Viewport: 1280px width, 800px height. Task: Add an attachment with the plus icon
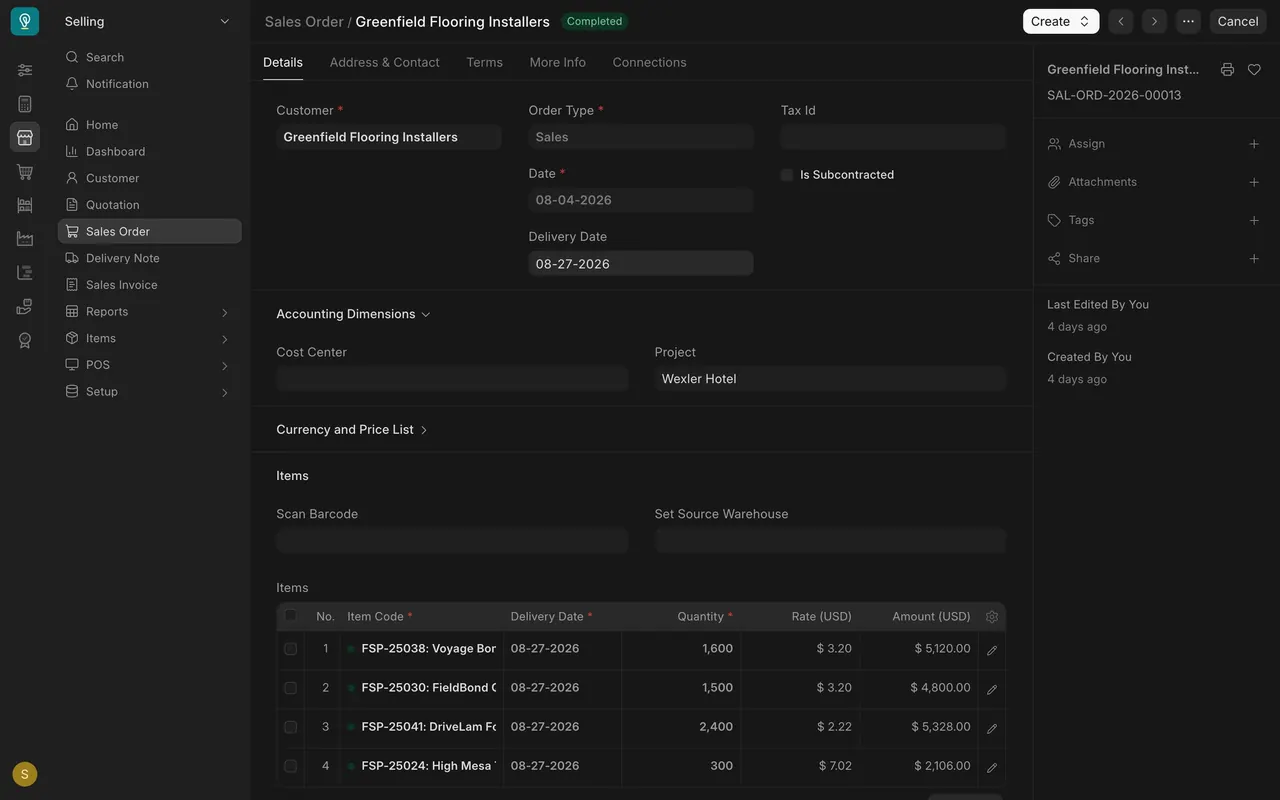1254,182
